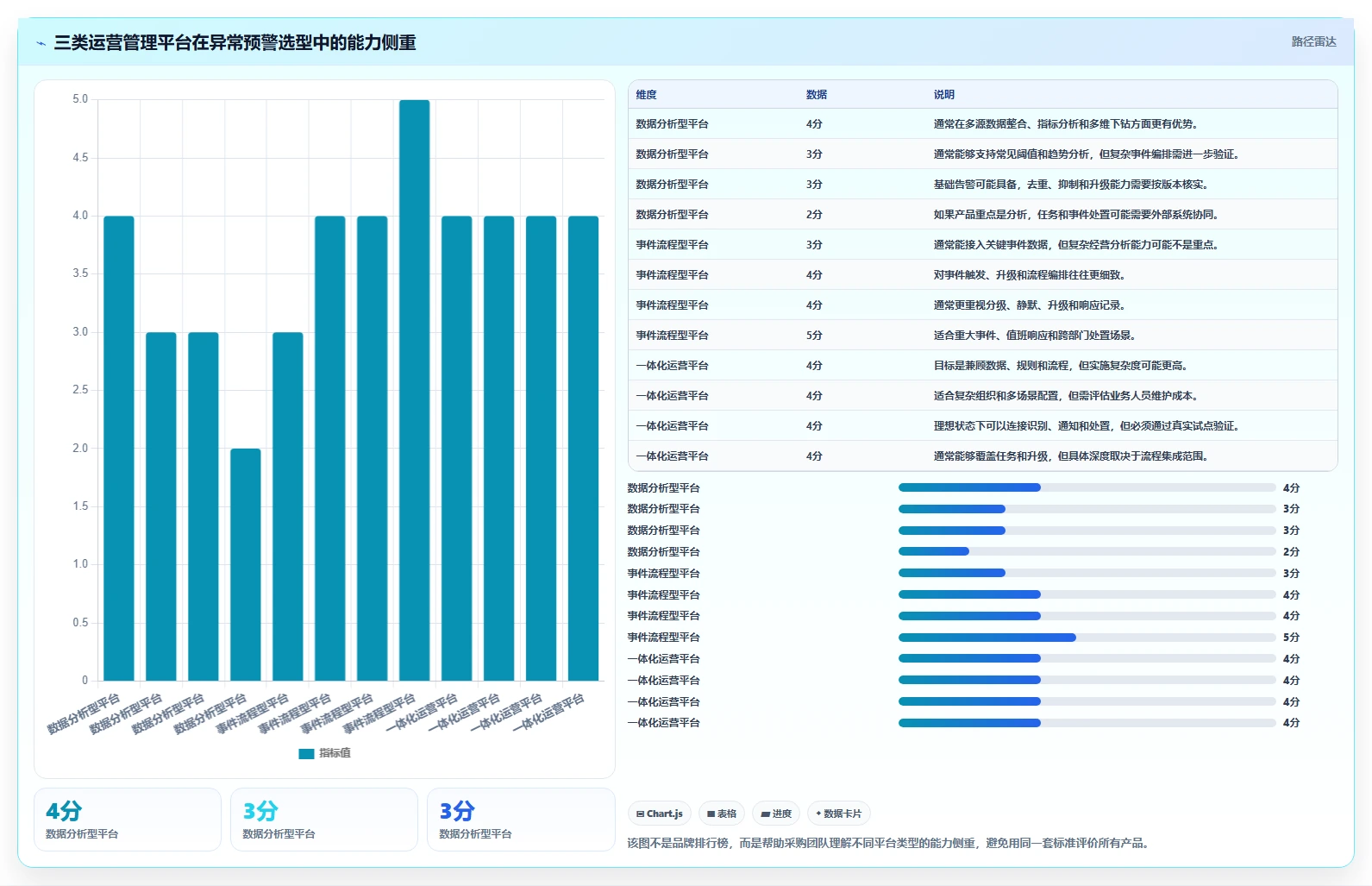Screen dimensions: 1372x886
Task: Click the row 通常更重视分级、静默、升级和响应记录
Action: coord(983,305)
